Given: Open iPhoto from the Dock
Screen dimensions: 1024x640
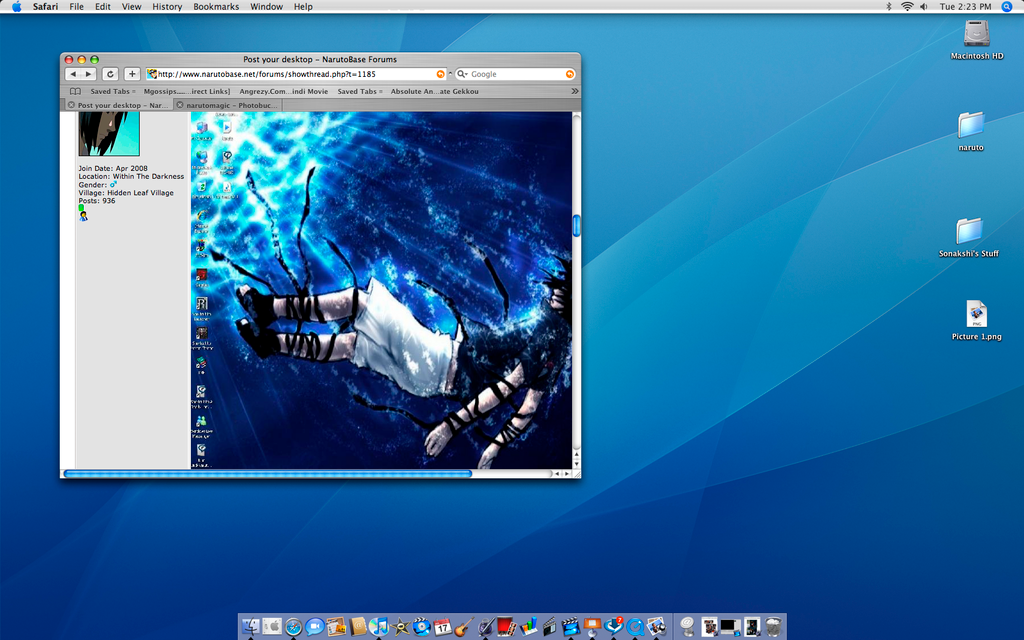Looking at the screenshot, I should click(x=656, y=627).
